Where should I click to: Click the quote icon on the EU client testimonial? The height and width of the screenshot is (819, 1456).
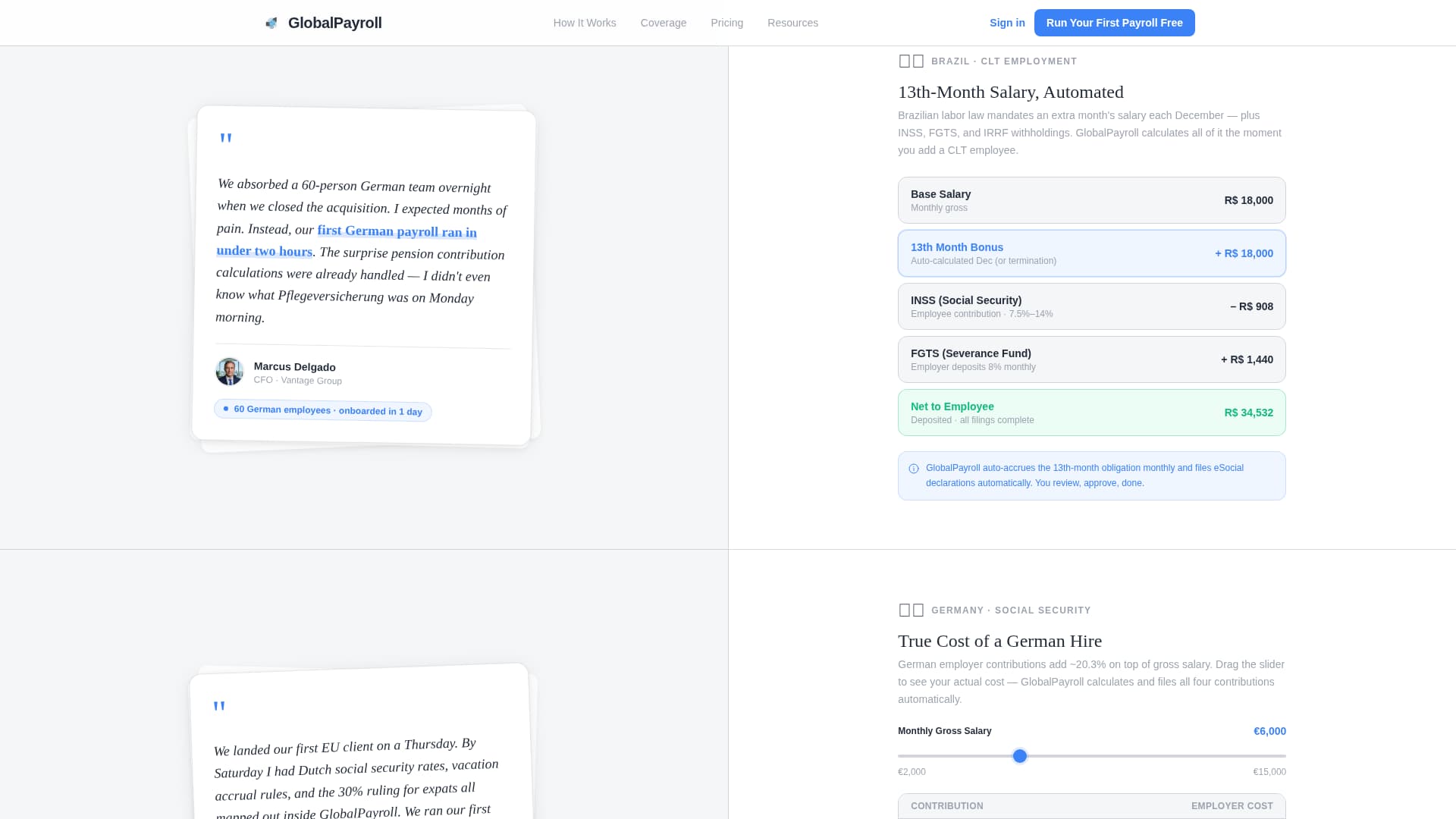[x=220, y=705]
